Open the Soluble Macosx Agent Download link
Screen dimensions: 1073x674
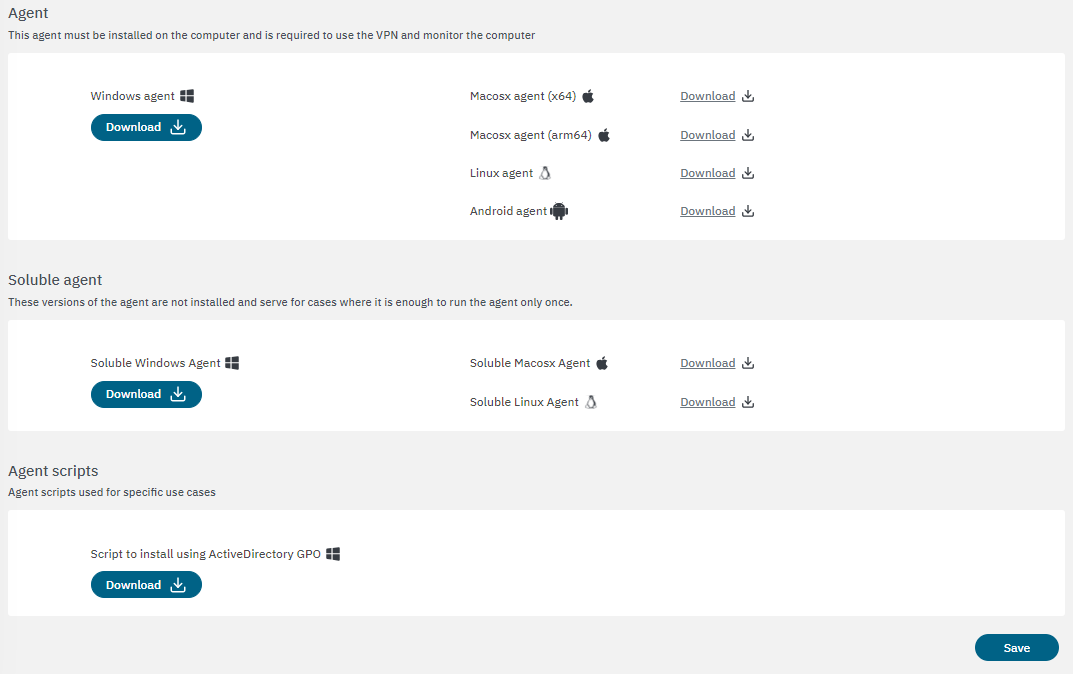(707, 363)
